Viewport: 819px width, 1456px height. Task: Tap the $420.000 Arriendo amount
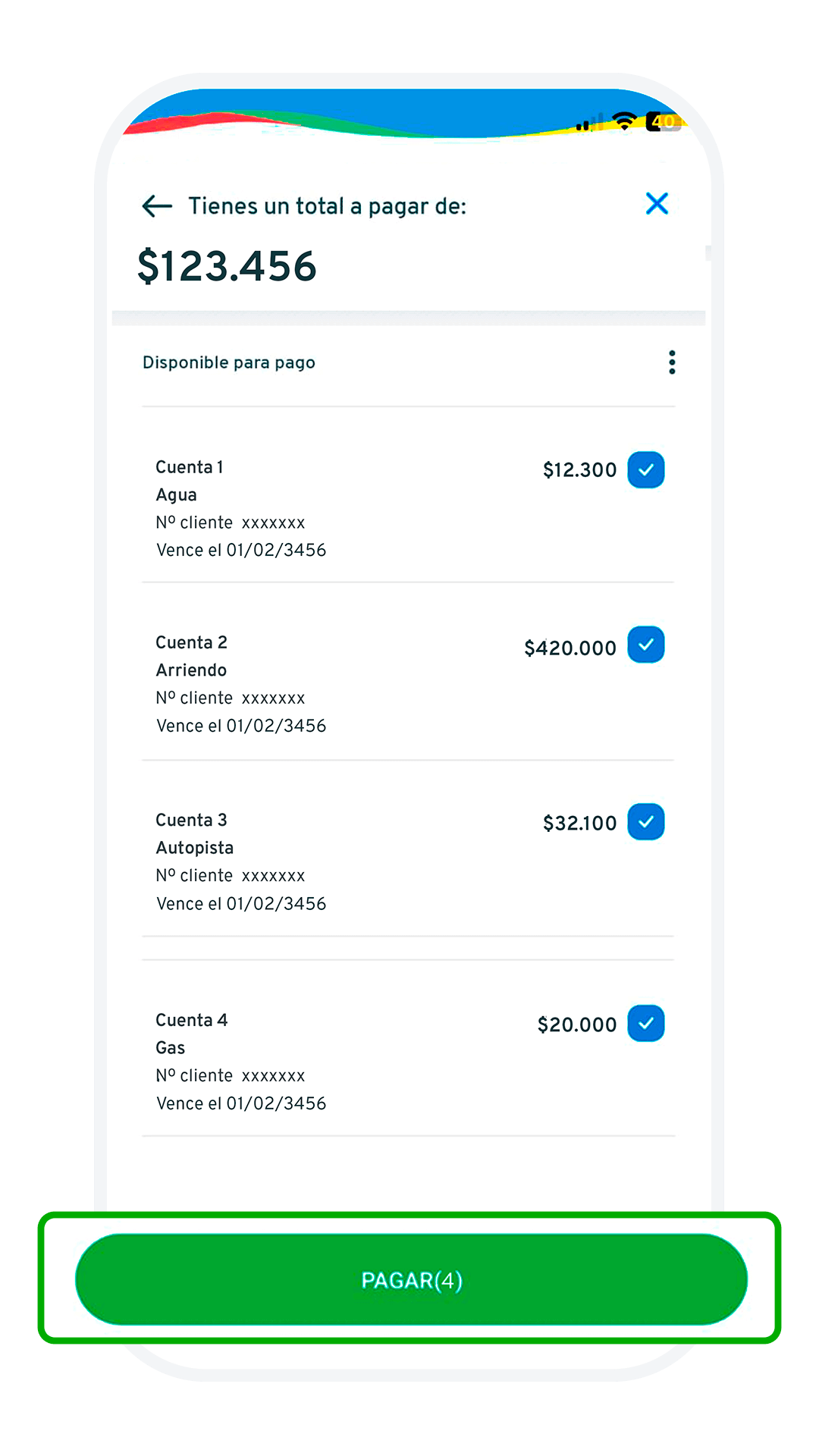570,648
